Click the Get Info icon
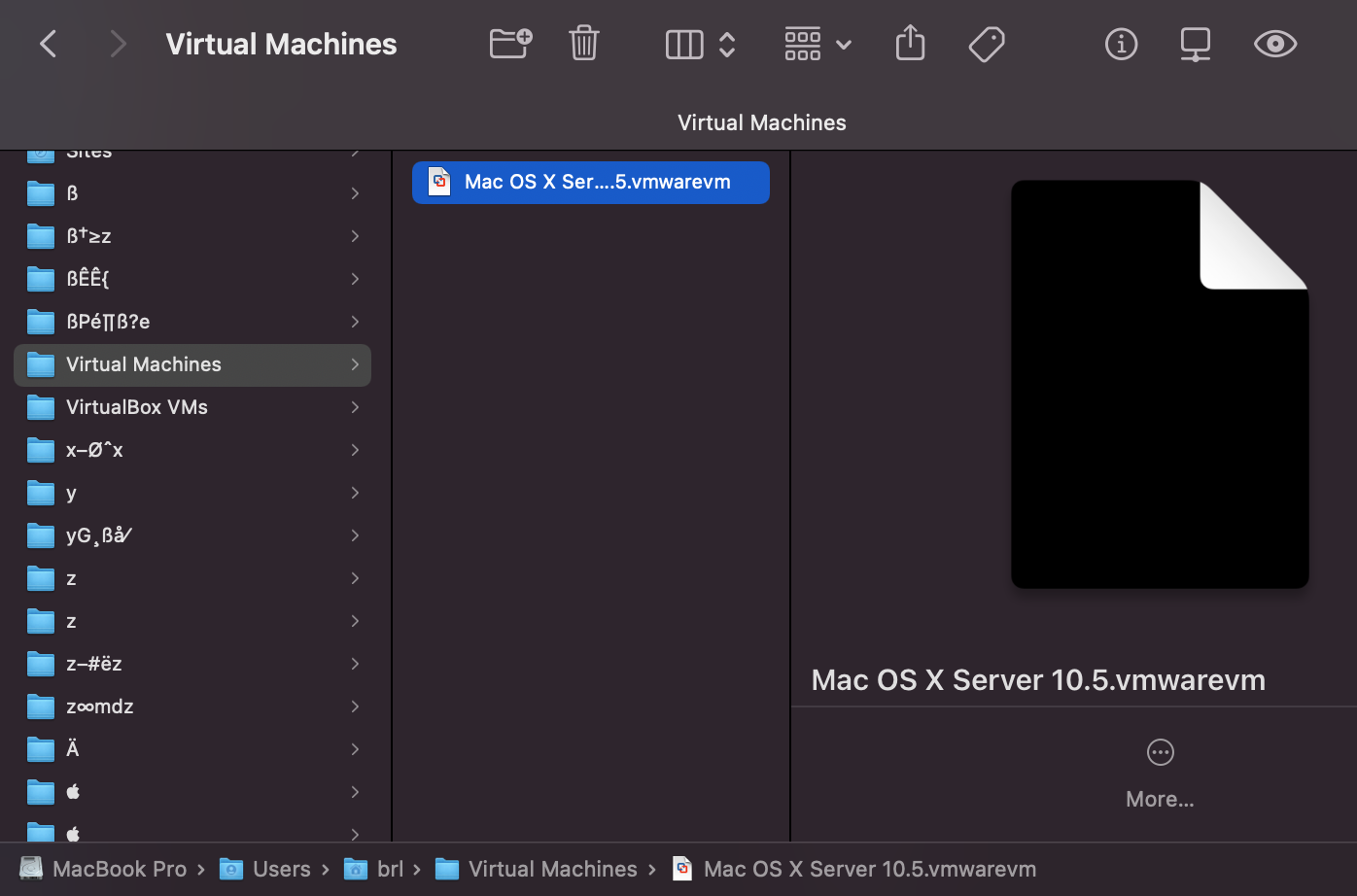The image size is (1357, 896). 1121,44
